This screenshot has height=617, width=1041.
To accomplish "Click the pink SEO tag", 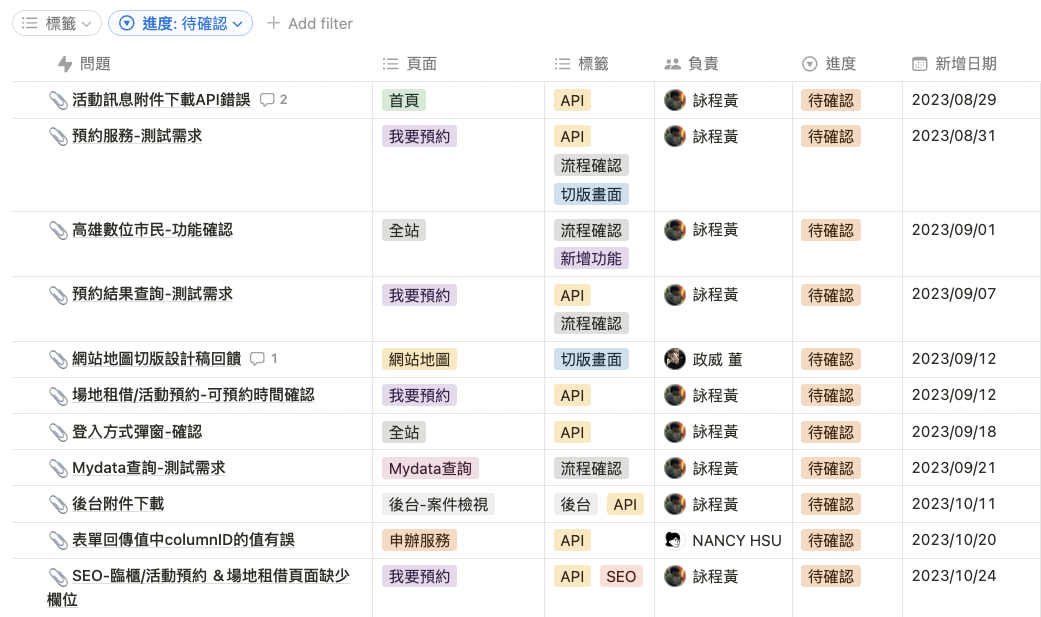I will pos(620,576).
